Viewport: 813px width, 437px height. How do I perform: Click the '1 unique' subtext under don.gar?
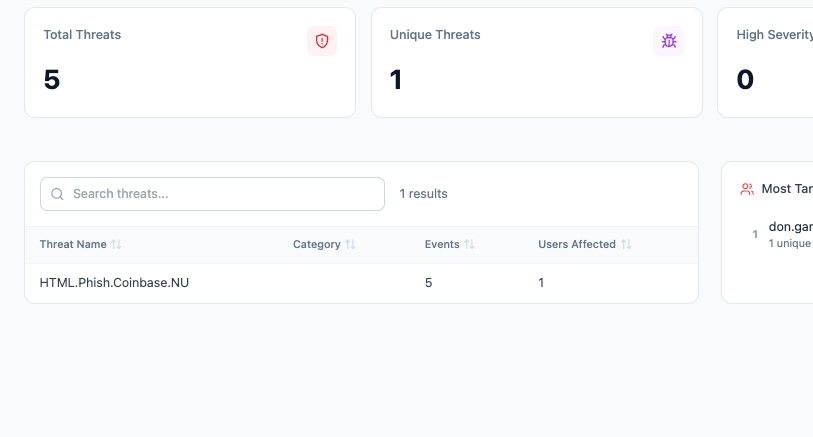pyautogui.click(x=790, y=243)
